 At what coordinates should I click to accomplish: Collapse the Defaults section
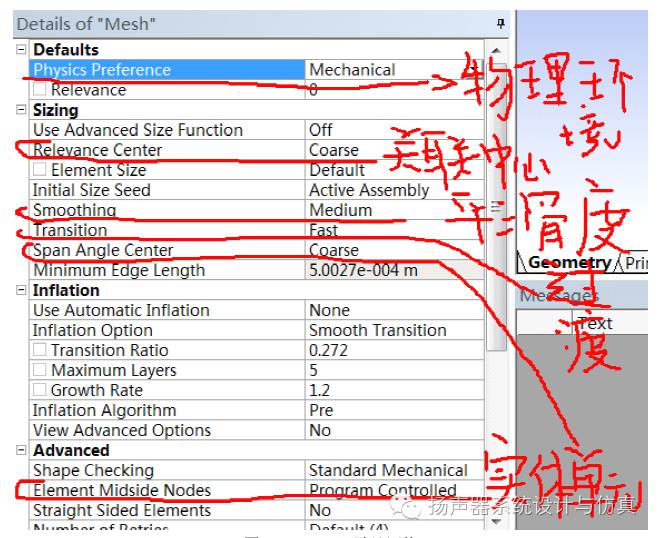[22, 50]
